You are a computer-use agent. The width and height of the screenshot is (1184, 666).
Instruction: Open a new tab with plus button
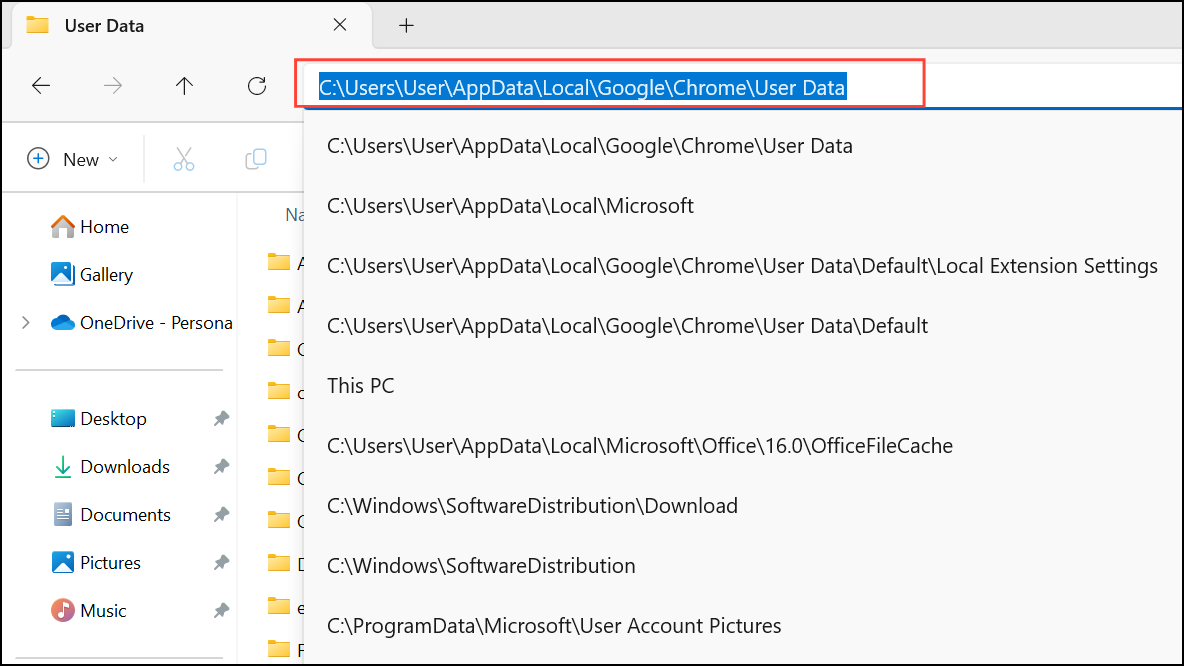(x=406, y=26)
